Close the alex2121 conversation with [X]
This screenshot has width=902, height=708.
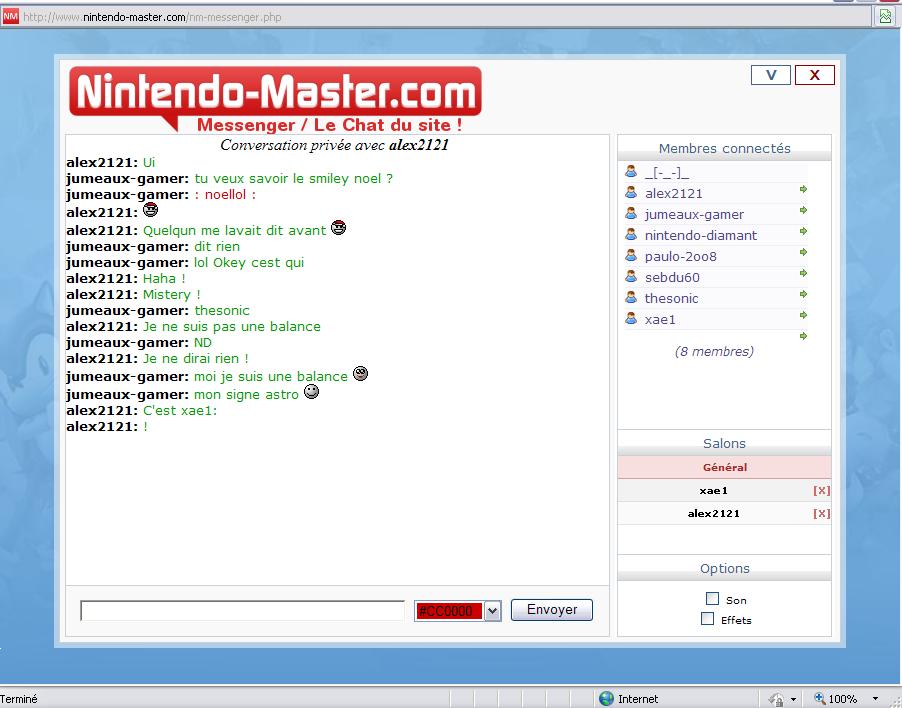pyautogui.click(x=821, y=513)
